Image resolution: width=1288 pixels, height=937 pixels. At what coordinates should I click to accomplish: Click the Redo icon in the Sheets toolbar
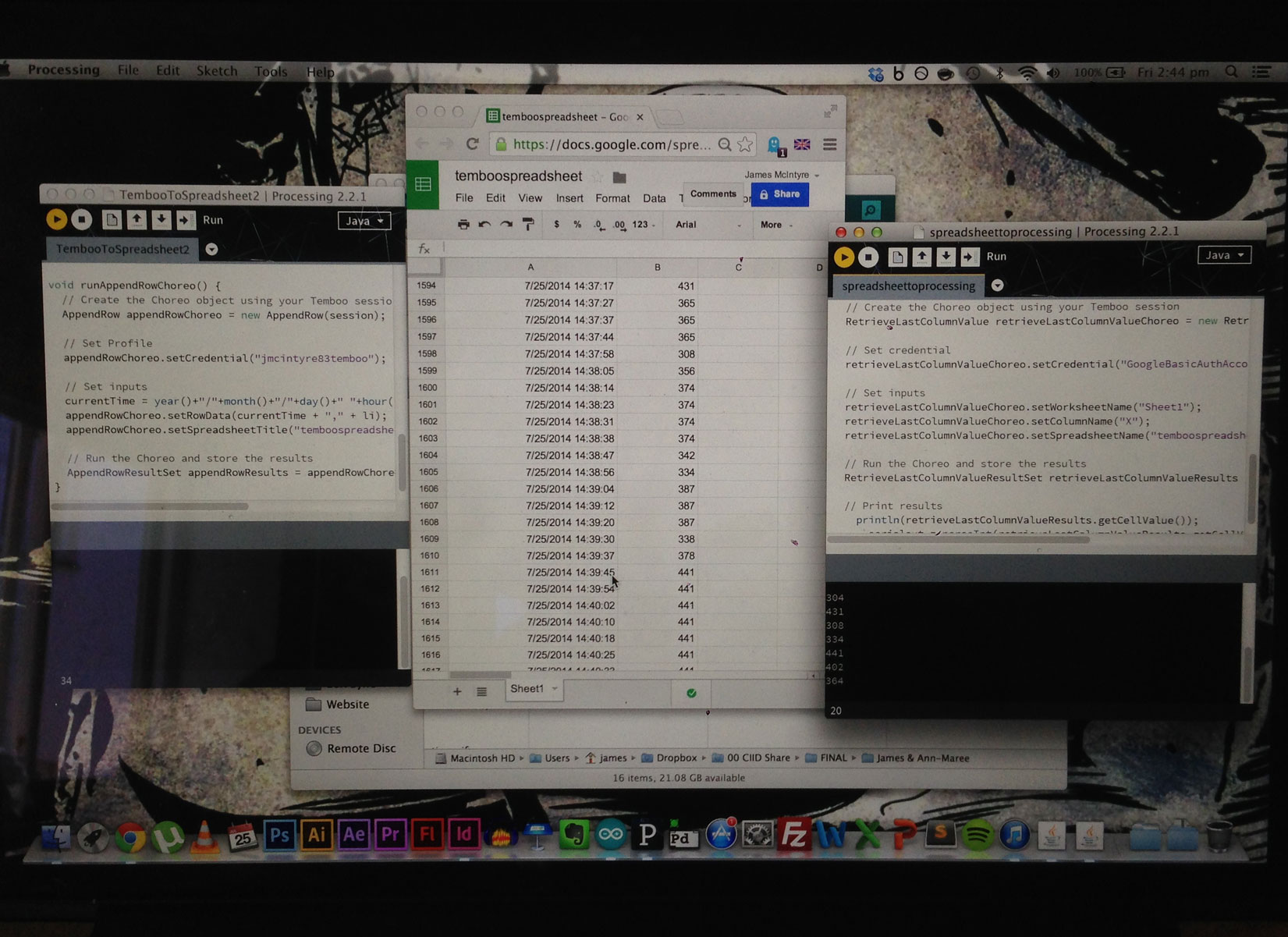506,225
